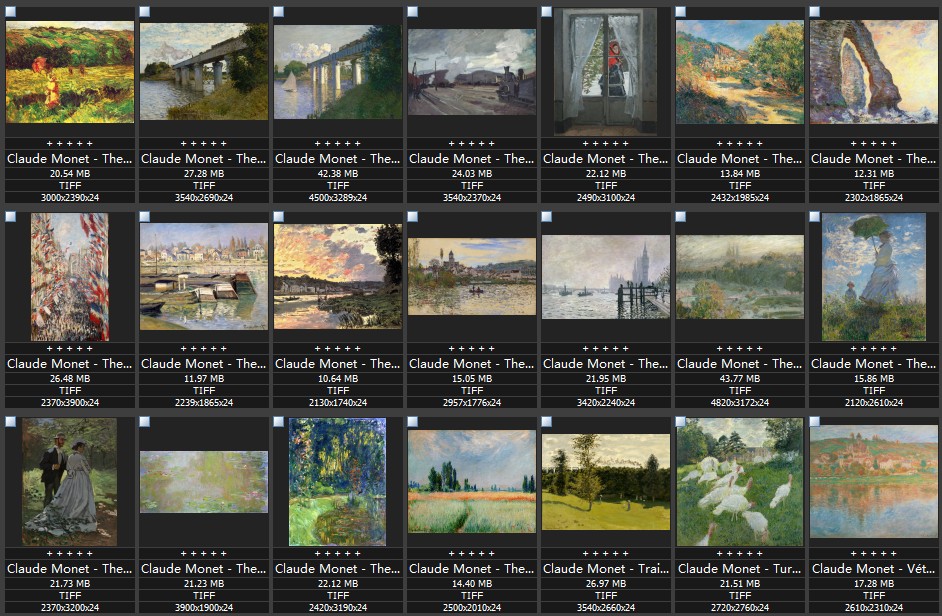Mark the checkbox of the 24.03 MB image
This screenshot has height=616, width=942.
413,11
